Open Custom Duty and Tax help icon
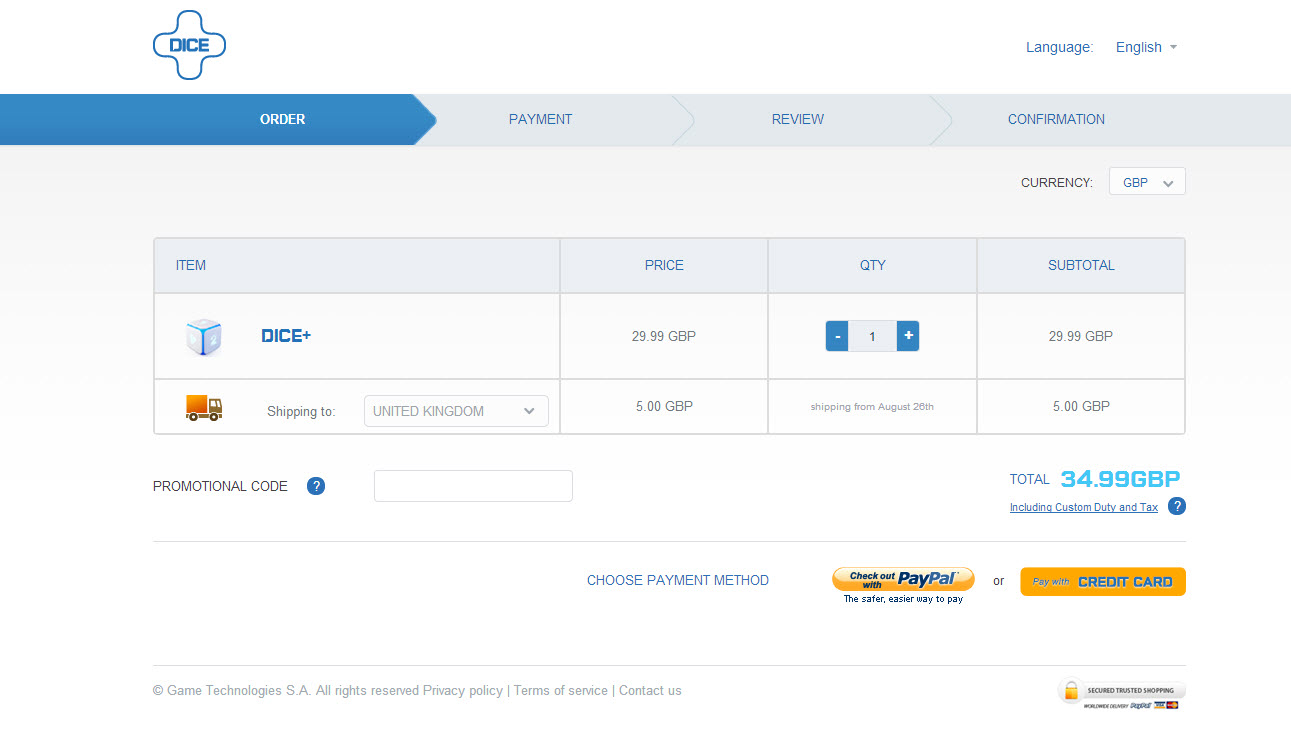This screenshot has width=1291, height=740. tap(1177, 506)
